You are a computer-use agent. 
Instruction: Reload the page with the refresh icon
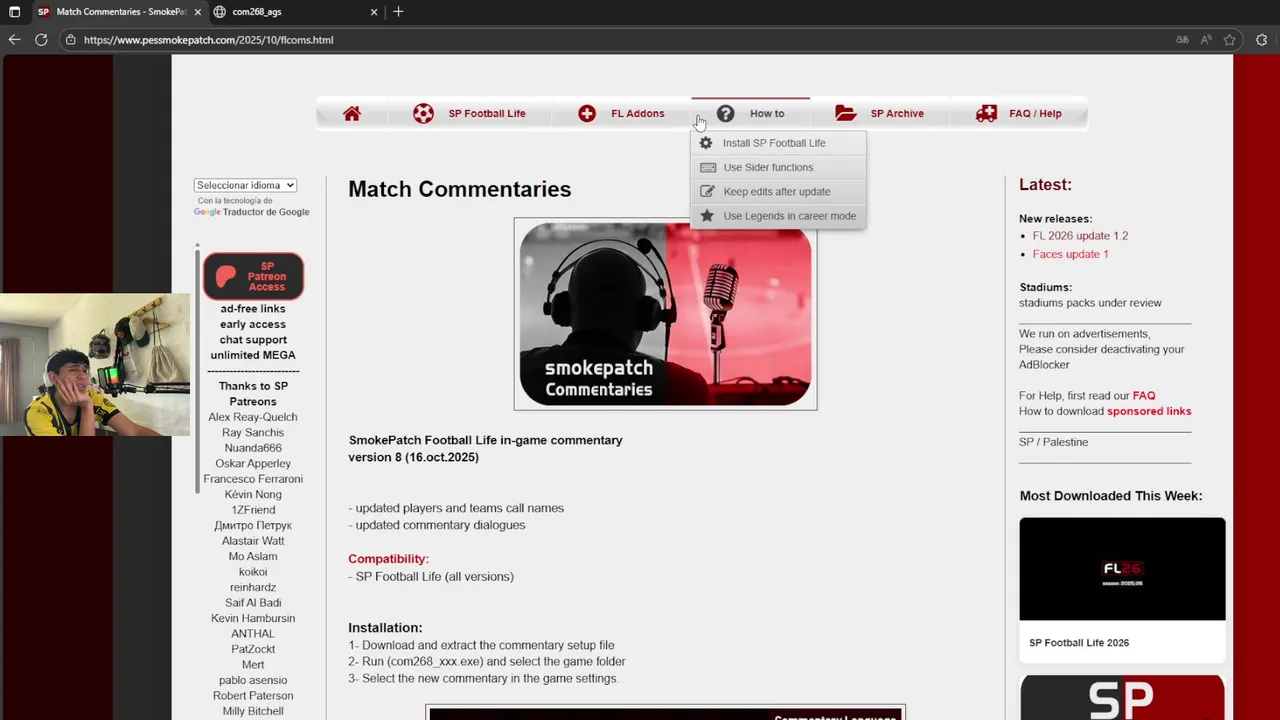click(41, 40)
